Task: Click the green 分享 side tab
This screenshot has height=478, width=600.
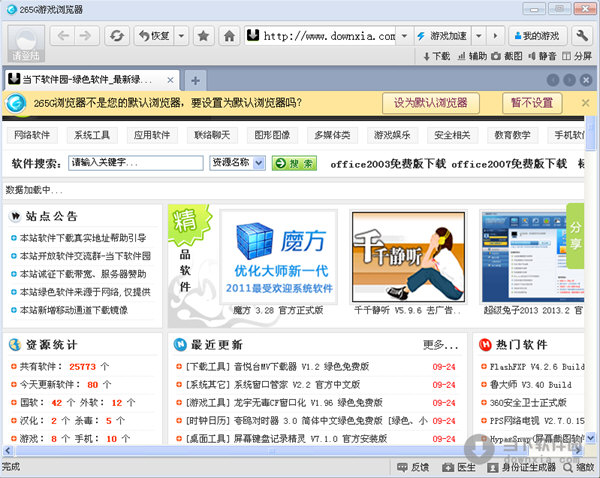Action: click(x=575, y=236)
